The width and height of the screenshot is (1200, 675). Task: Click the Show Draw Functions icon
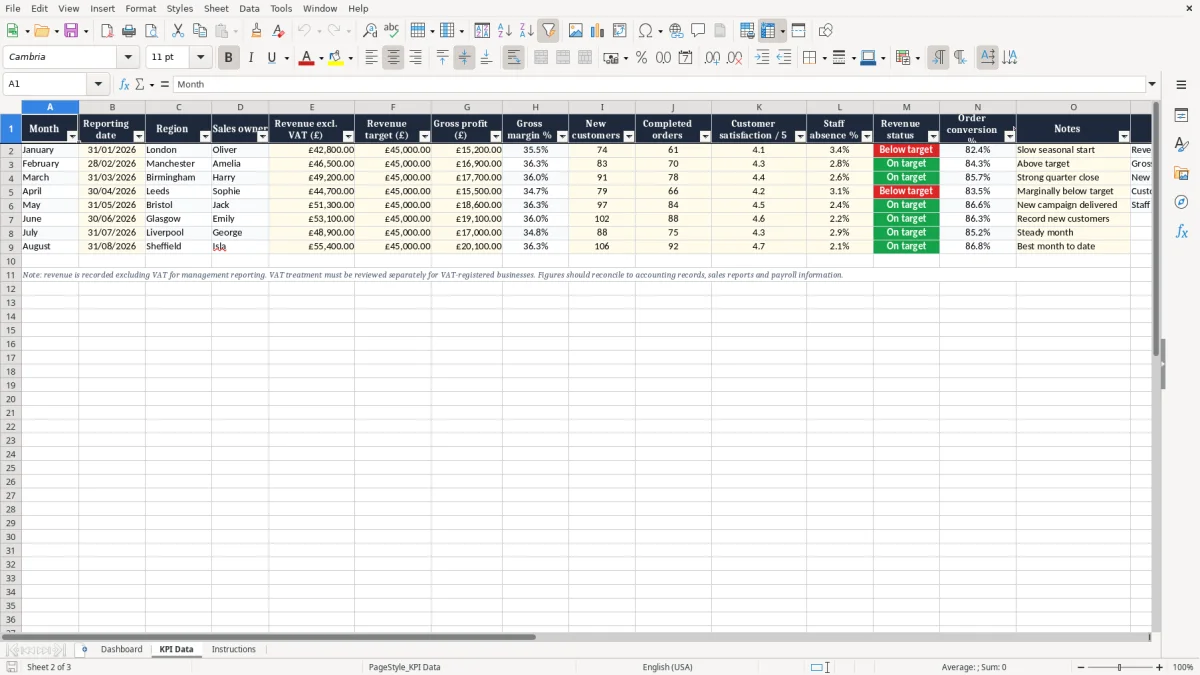point(825,31)
